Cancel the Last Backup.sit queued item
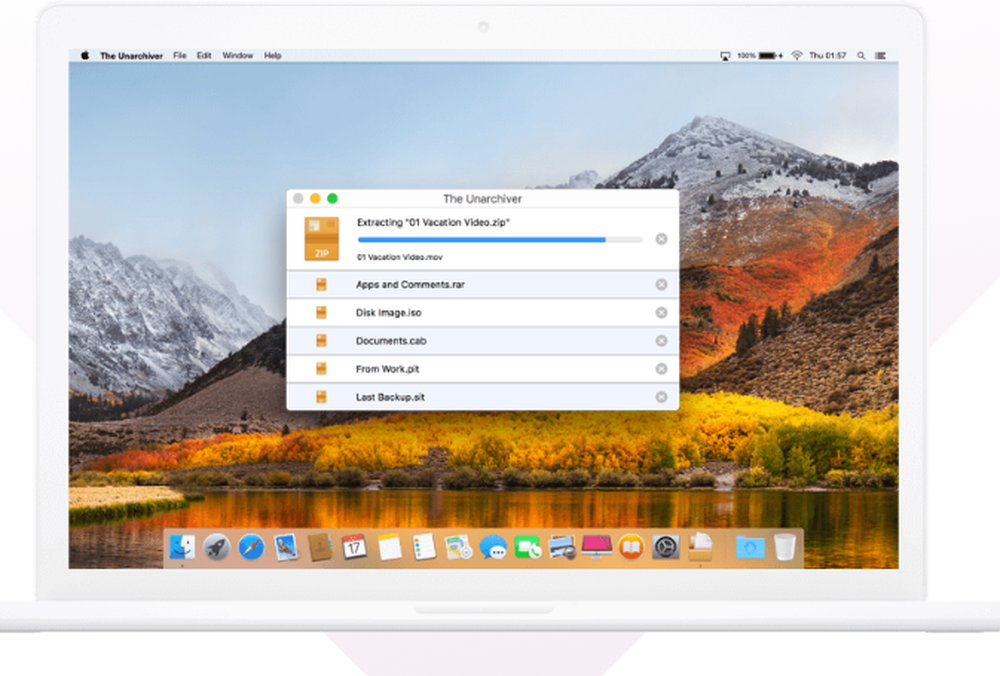Image resolution: width=1000 pixels, height=676 pixels. tap(661, 397)
